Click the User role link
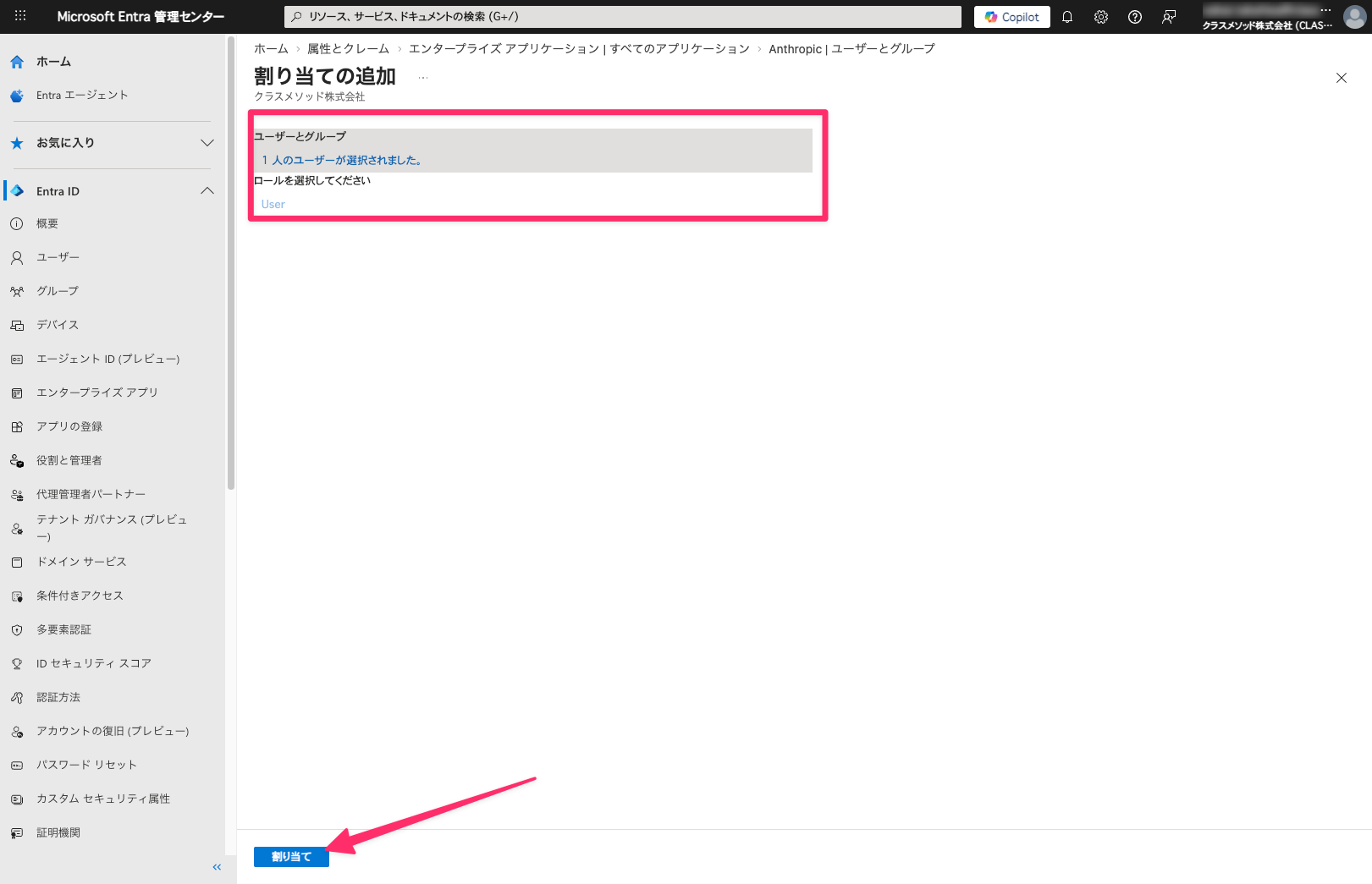Screen dimensions: 1372x884 pos(273,204)
